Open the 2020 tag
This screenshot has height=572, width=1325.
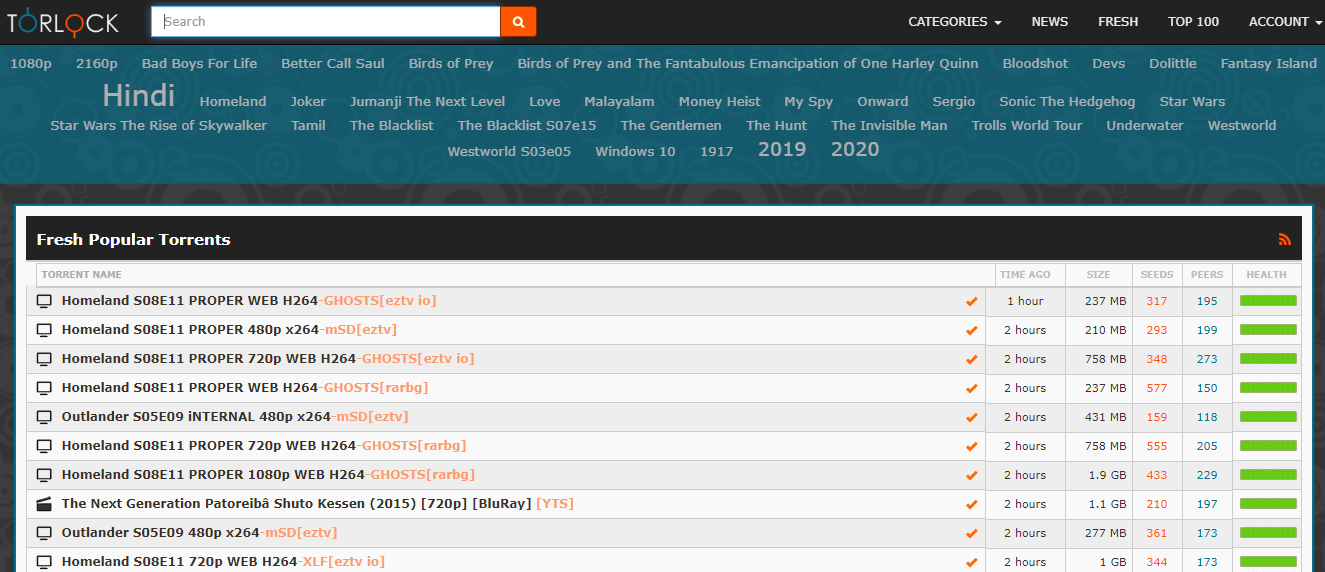coord(855,149)
